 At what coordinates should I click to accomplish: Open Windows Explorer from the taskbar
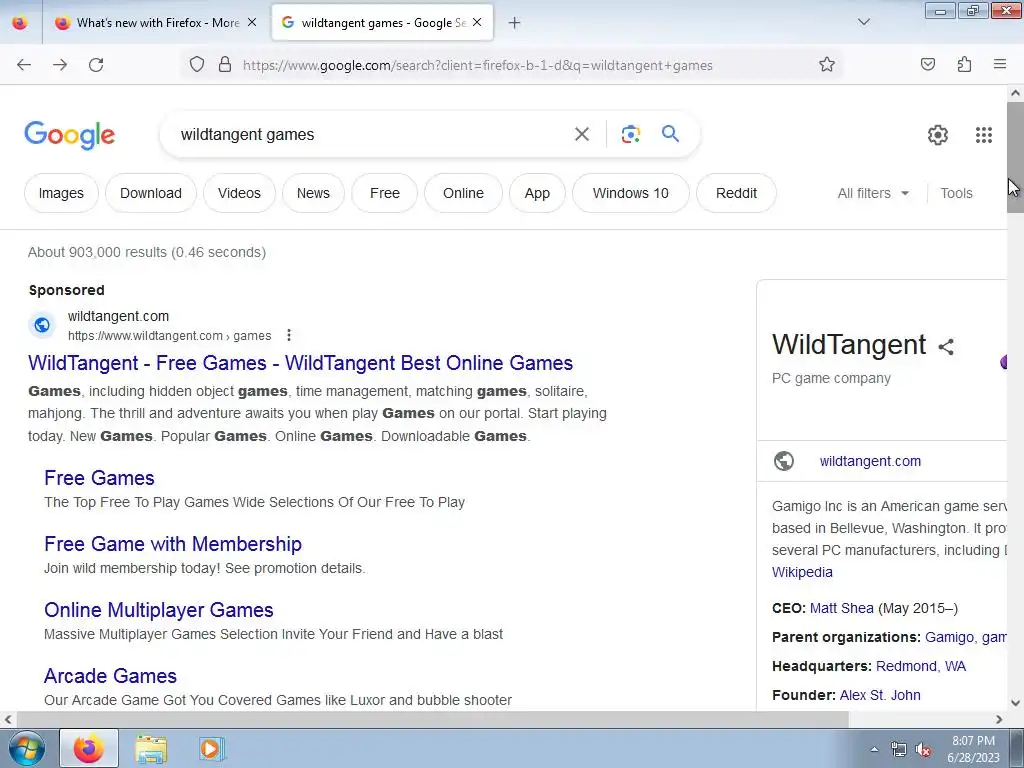point(151,748)
